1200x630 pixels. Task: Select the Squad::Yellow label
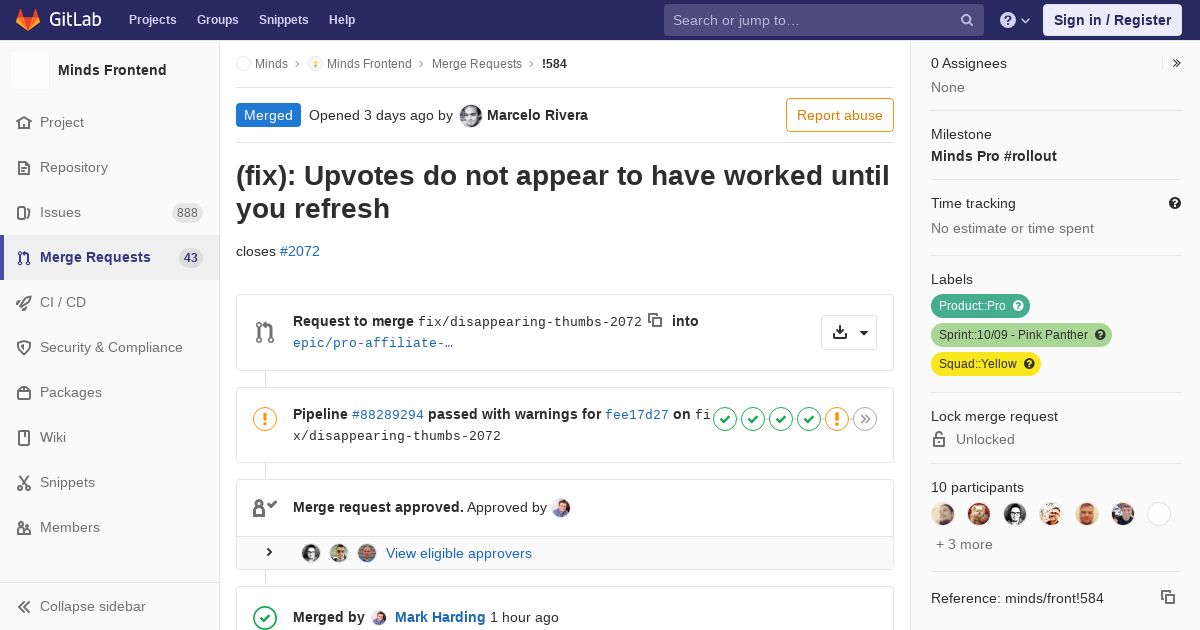986,364
